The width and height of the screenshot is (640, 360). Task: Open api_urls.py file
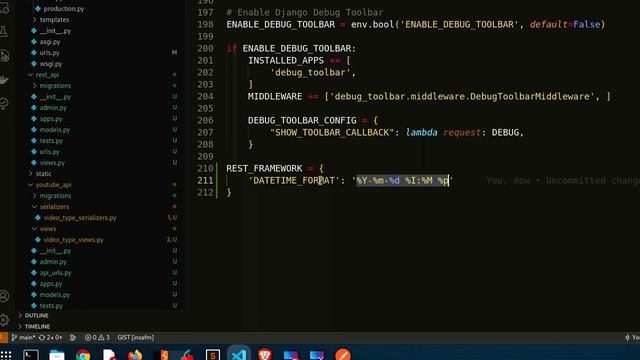pos(56,273)
